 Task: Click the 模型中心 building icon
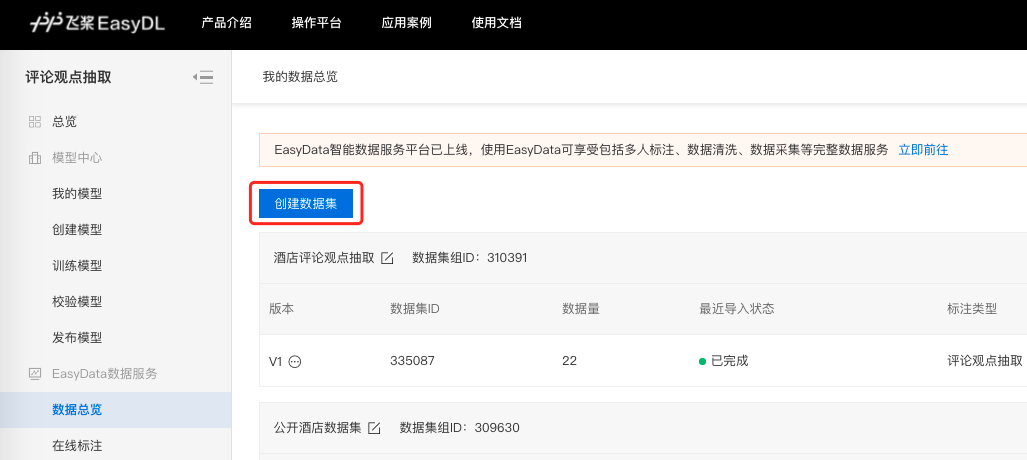point(35,158)
